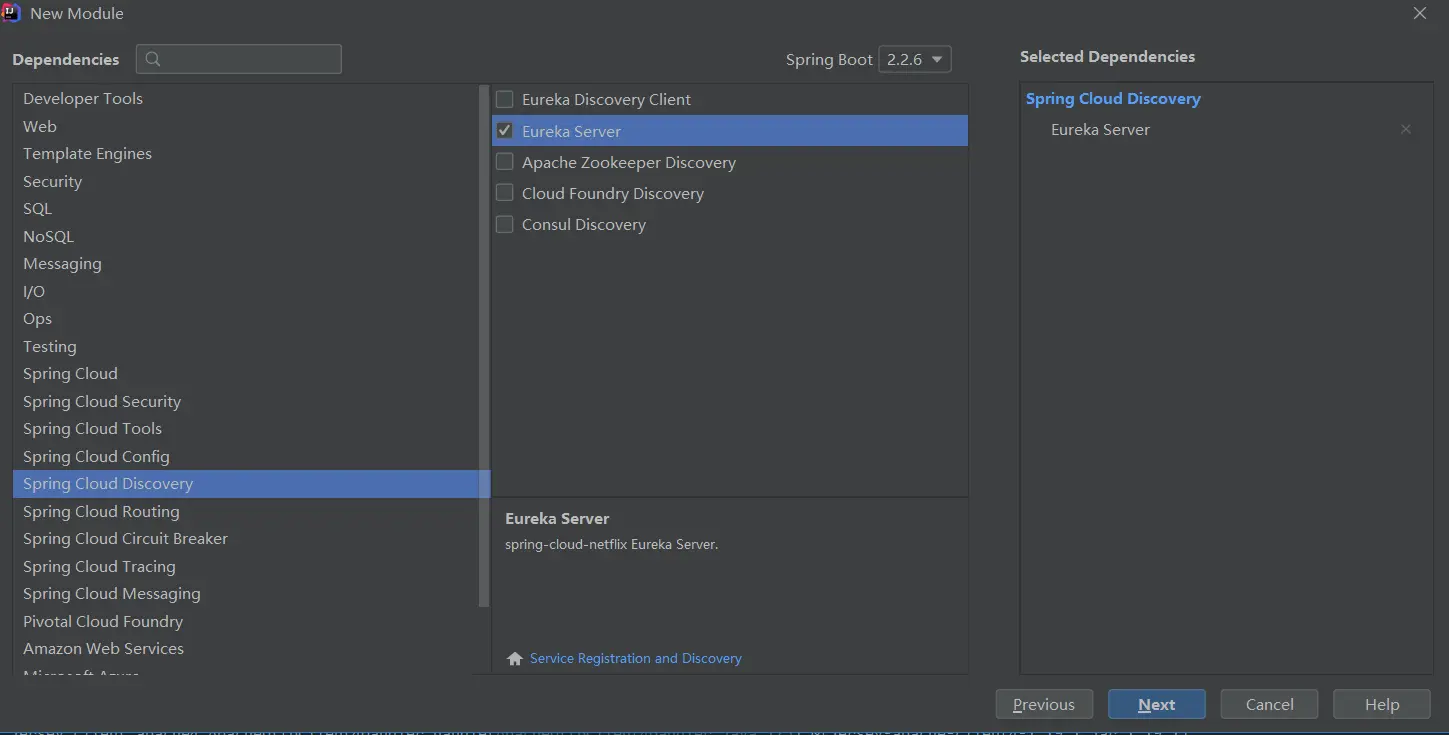Enable the Eureka Discovery Client checkbox

505,99
